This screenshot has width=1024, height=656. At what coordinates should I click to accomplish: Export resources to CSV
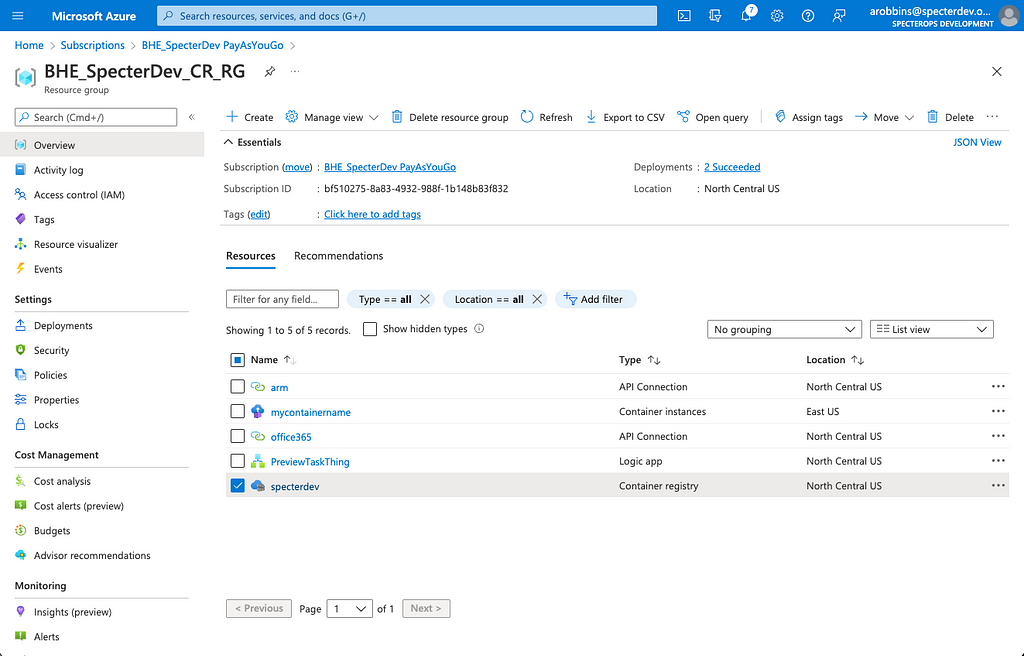[x=625, y=117]
